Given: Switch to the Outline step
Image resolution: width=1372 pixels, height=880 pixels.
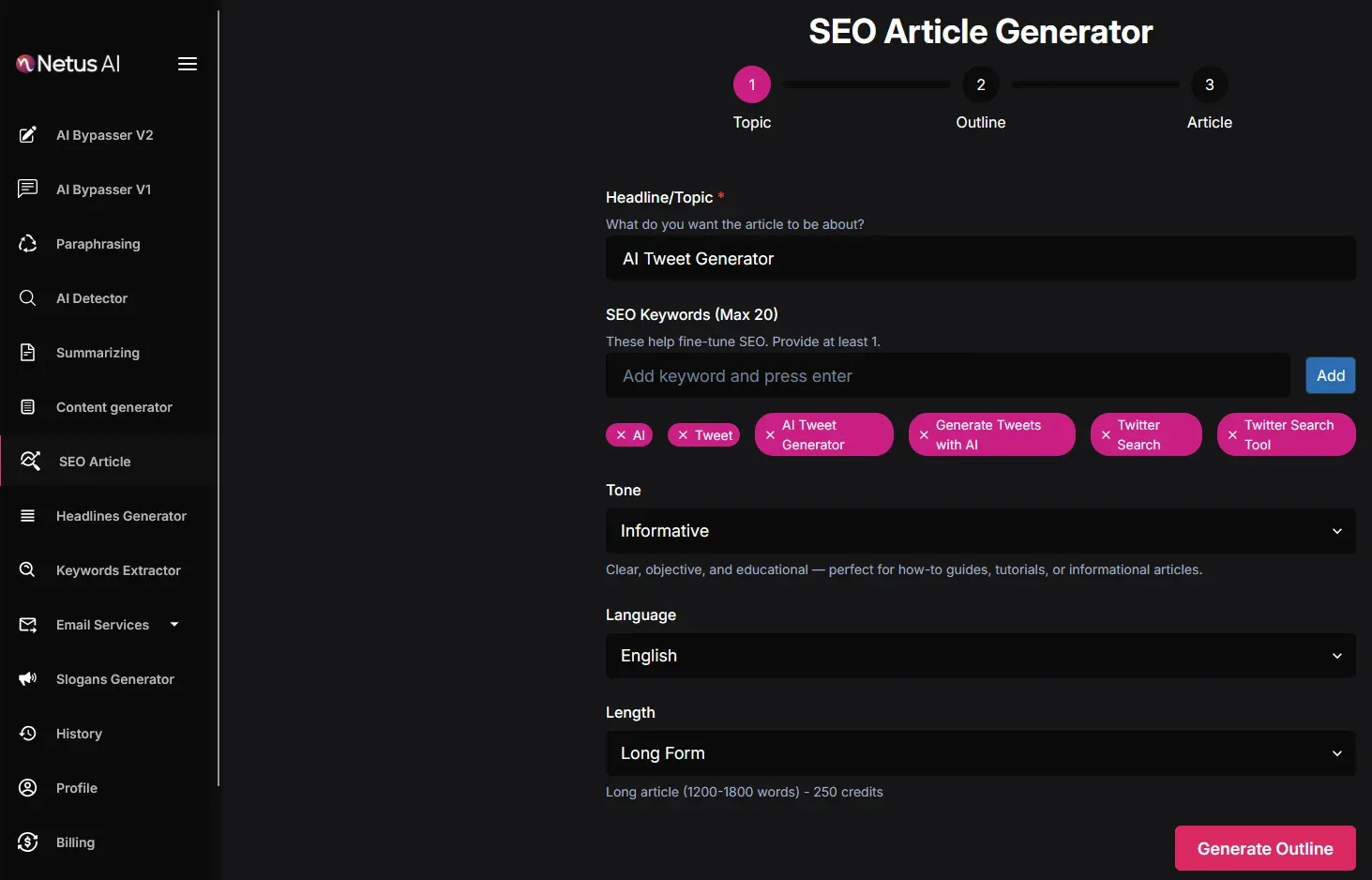Looking at the screenshot, I should click(980, 83).
